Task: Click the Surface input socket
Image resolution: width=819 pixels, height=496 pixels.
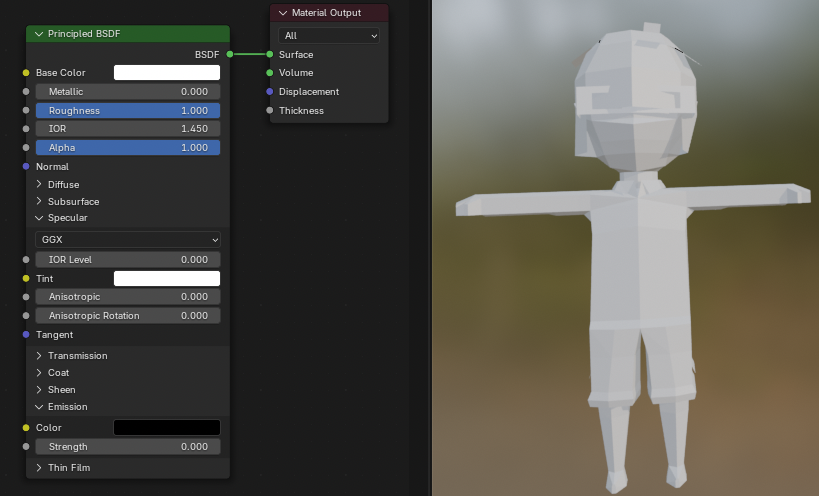Action: click(270, 54)
